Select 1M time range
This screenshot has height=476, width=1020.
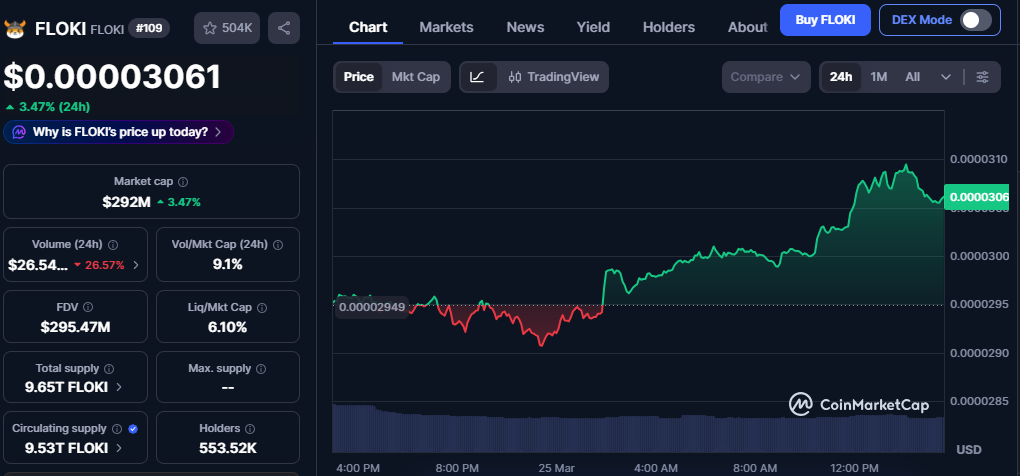coord(879,77)
